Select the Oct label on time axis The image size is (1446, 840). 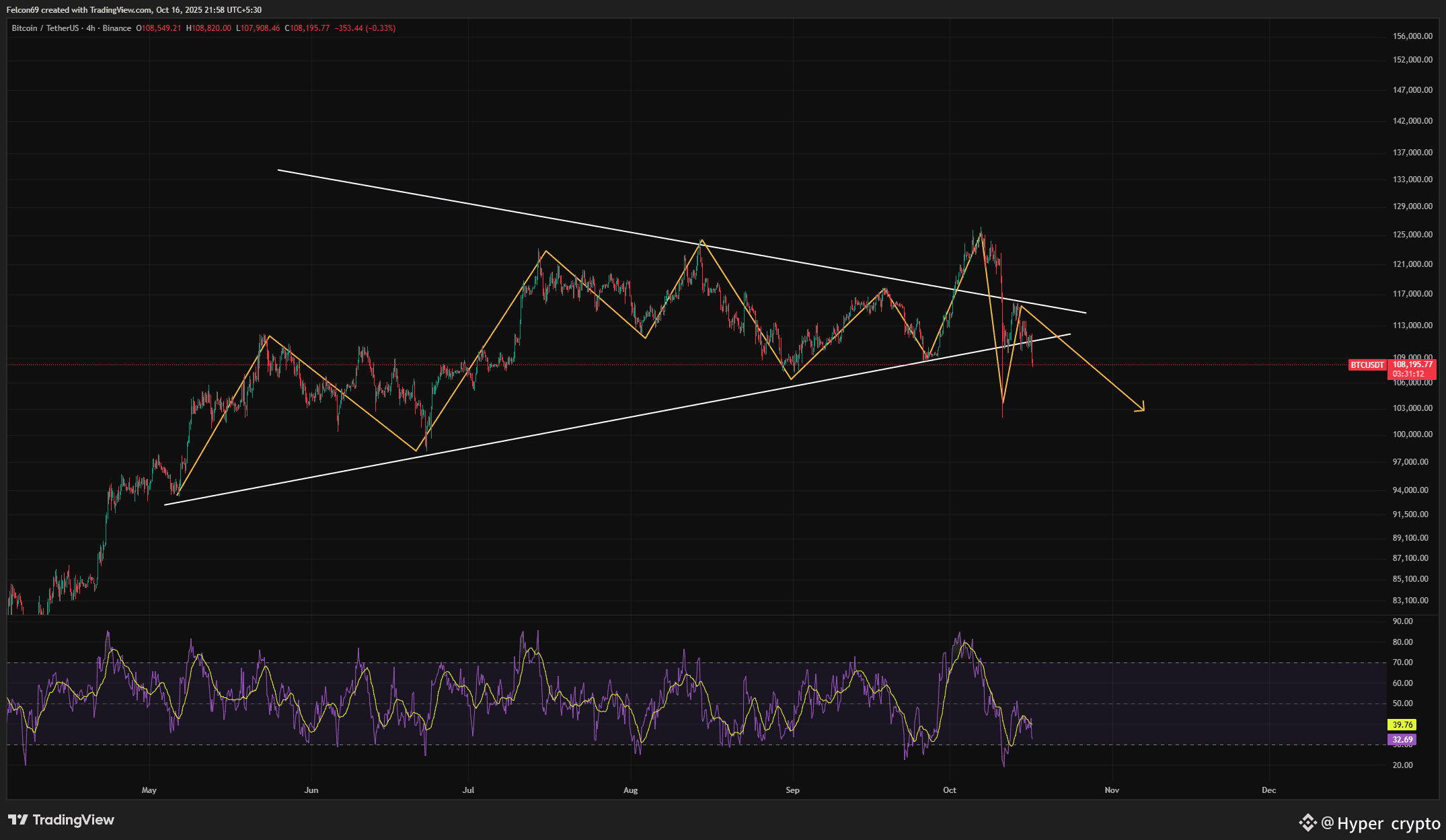click(x=949, y=790)
